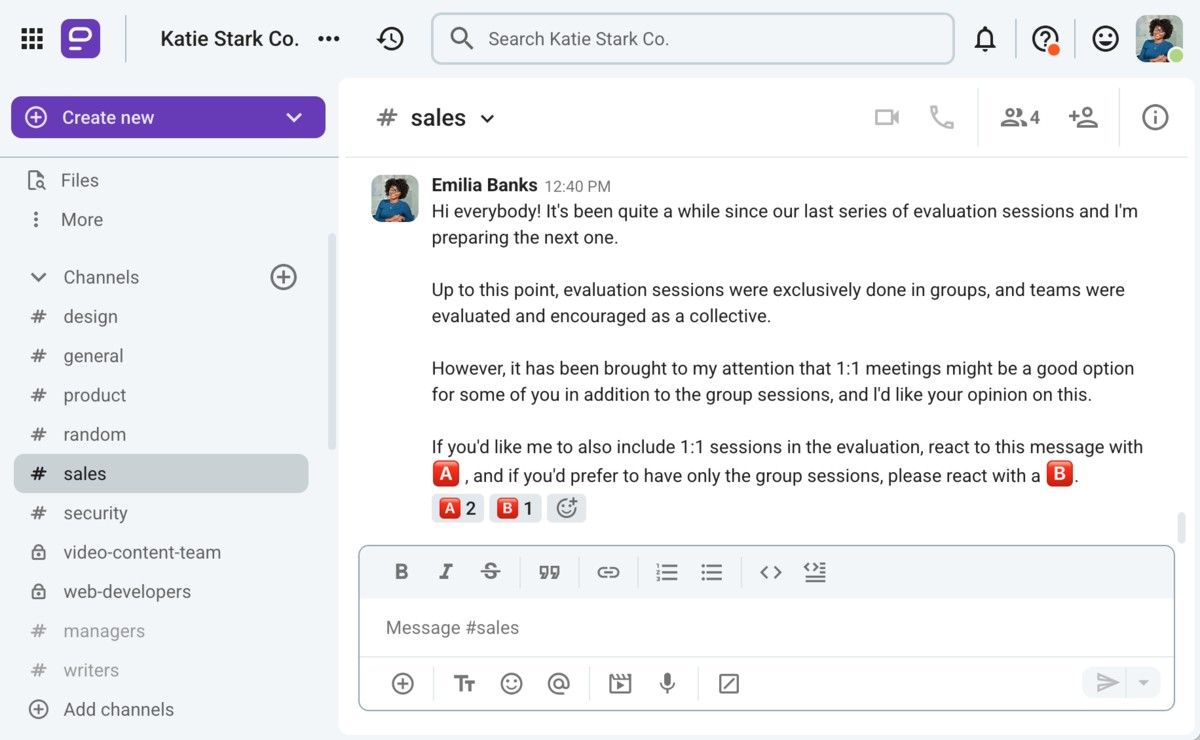Open the notifications bell
Image resolution: width=1200 pixels, height=740 pixels.
(x=985, y=39)
